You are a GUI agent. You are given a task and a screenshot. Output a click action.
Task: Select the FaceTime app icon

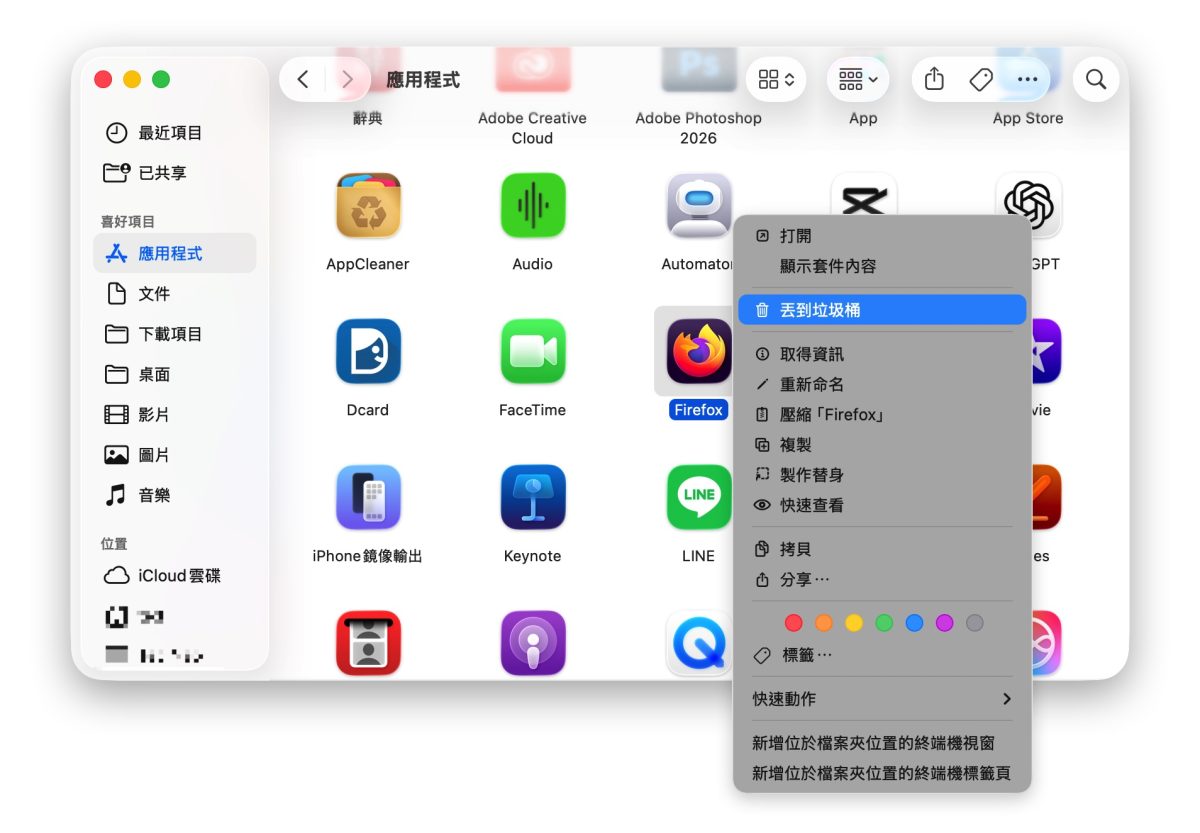533,351
